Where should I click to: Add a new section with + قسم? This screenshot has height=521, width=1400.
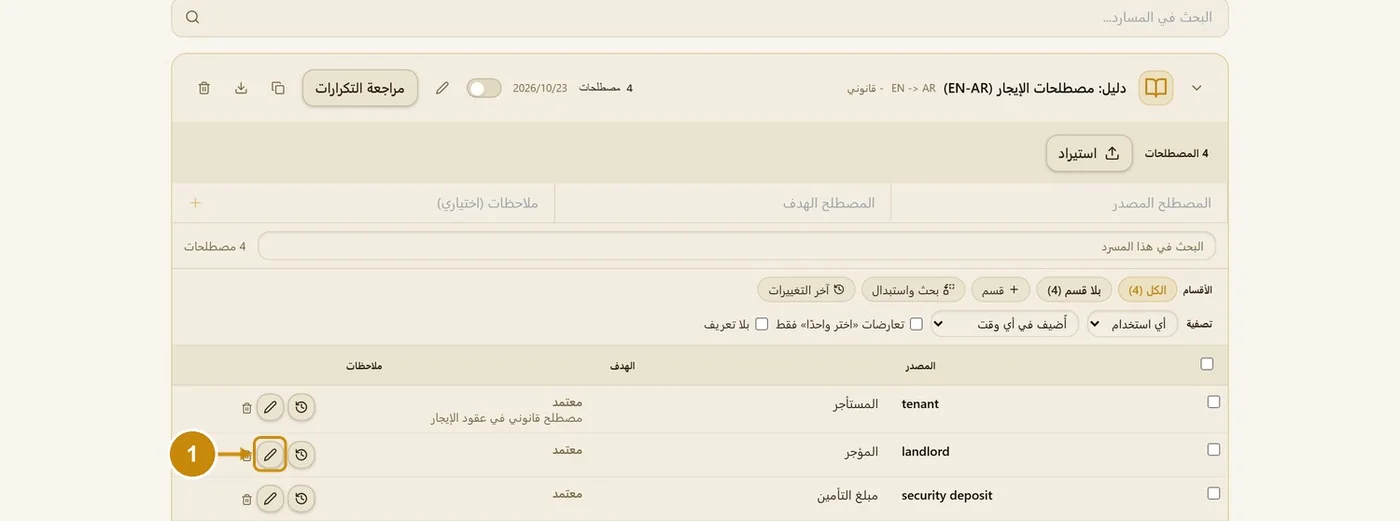1000,290
